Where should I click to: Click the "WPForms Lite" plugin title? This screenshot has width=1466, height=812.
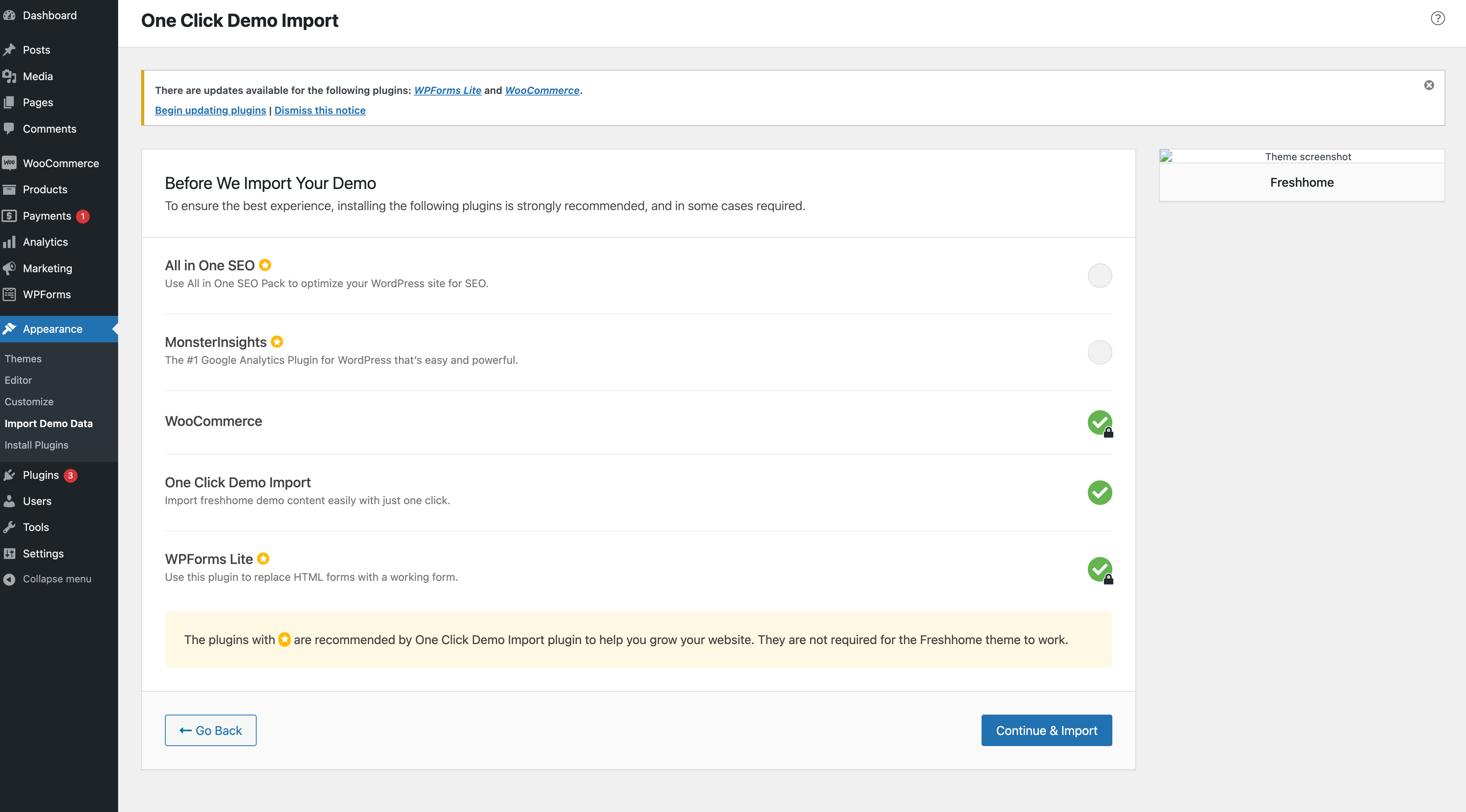[x=209, y=559]
